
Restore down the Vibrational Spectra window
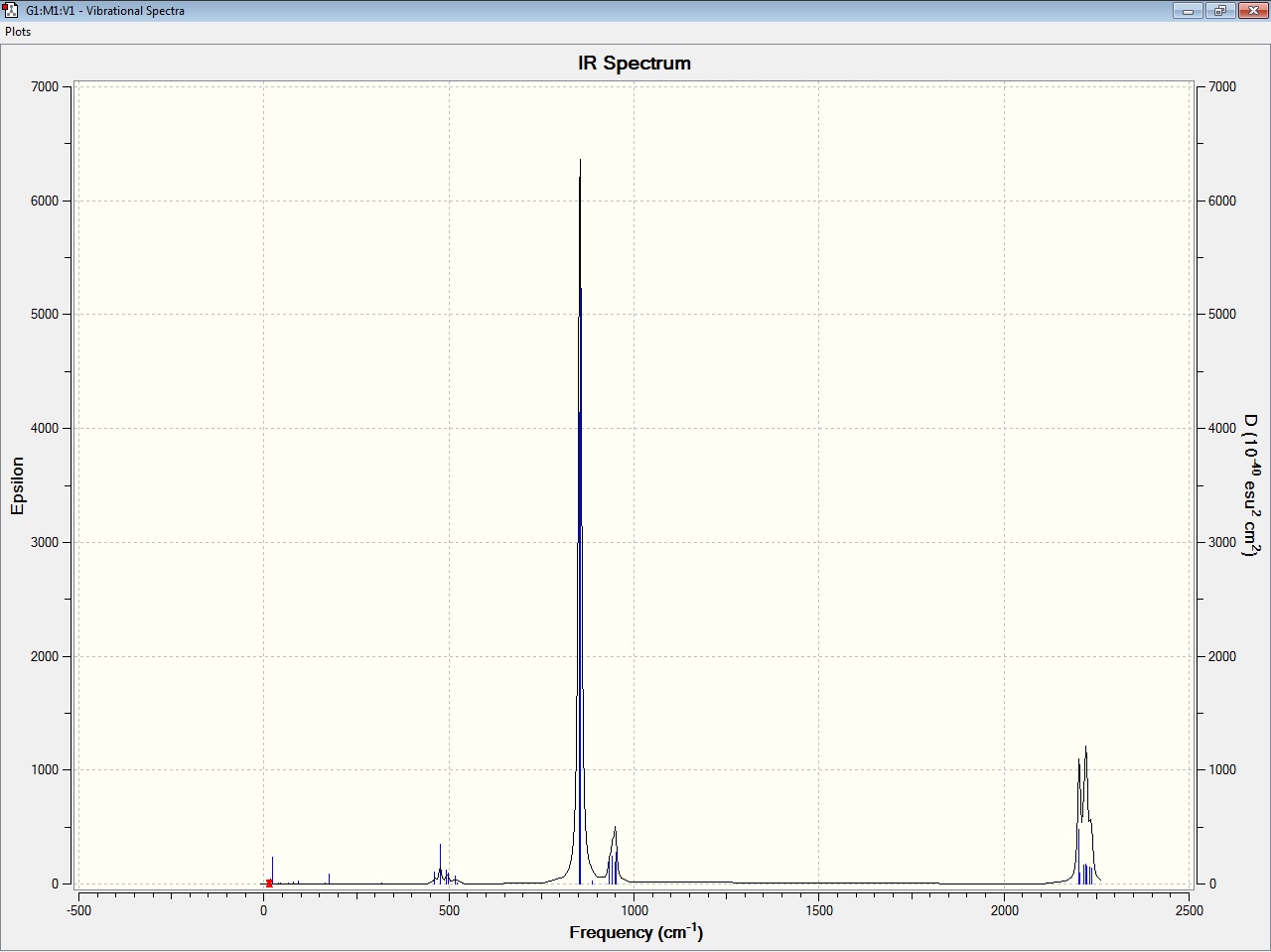click(1219, 11)
